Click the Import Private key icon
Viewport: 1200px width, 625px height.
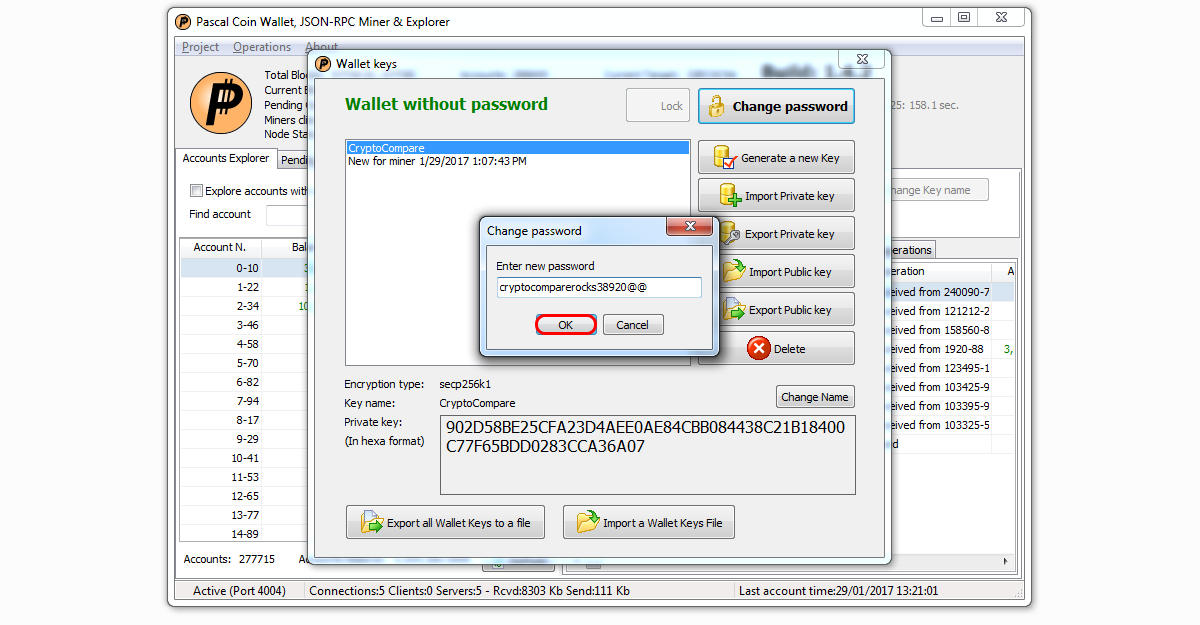pos(729,196)
